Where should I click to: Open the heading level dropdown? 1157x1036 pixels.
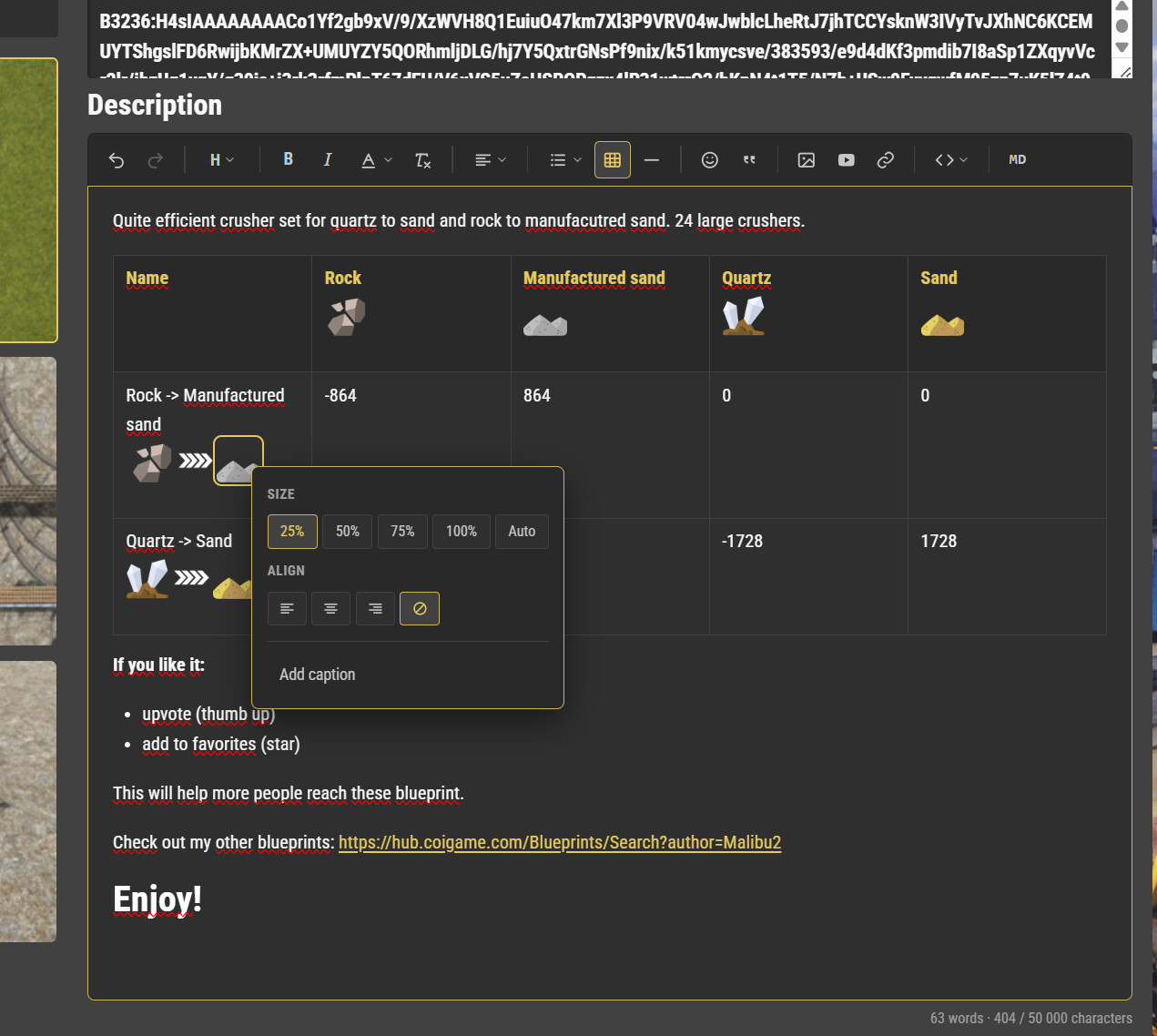[222, 160]
